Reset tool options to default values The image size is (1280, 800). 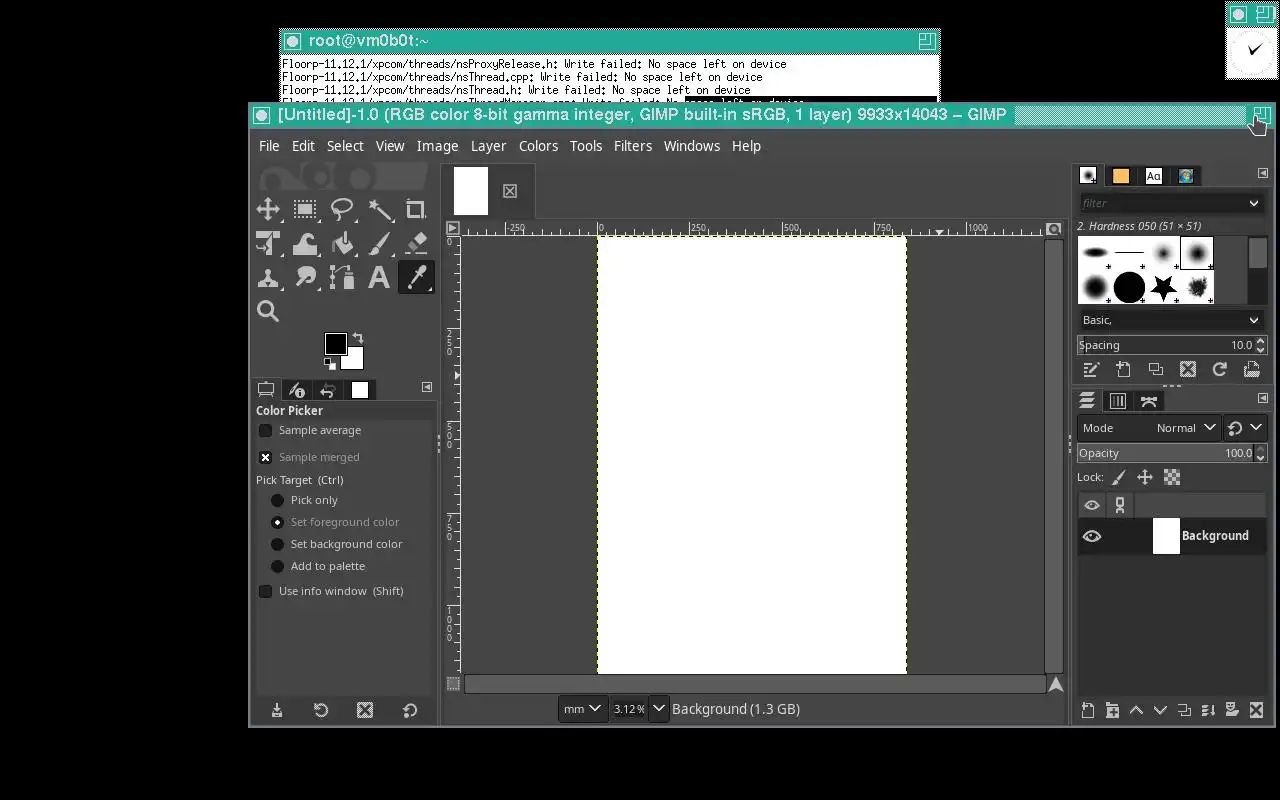410,710
